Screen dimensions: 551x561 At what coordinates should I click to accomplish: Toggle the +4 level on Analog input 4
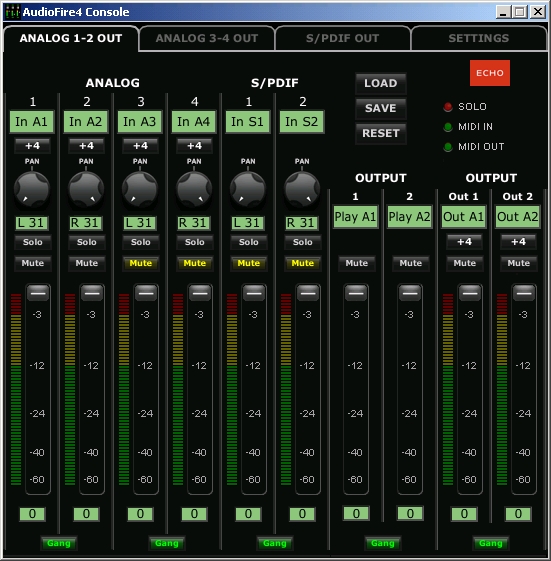(194, 146)
